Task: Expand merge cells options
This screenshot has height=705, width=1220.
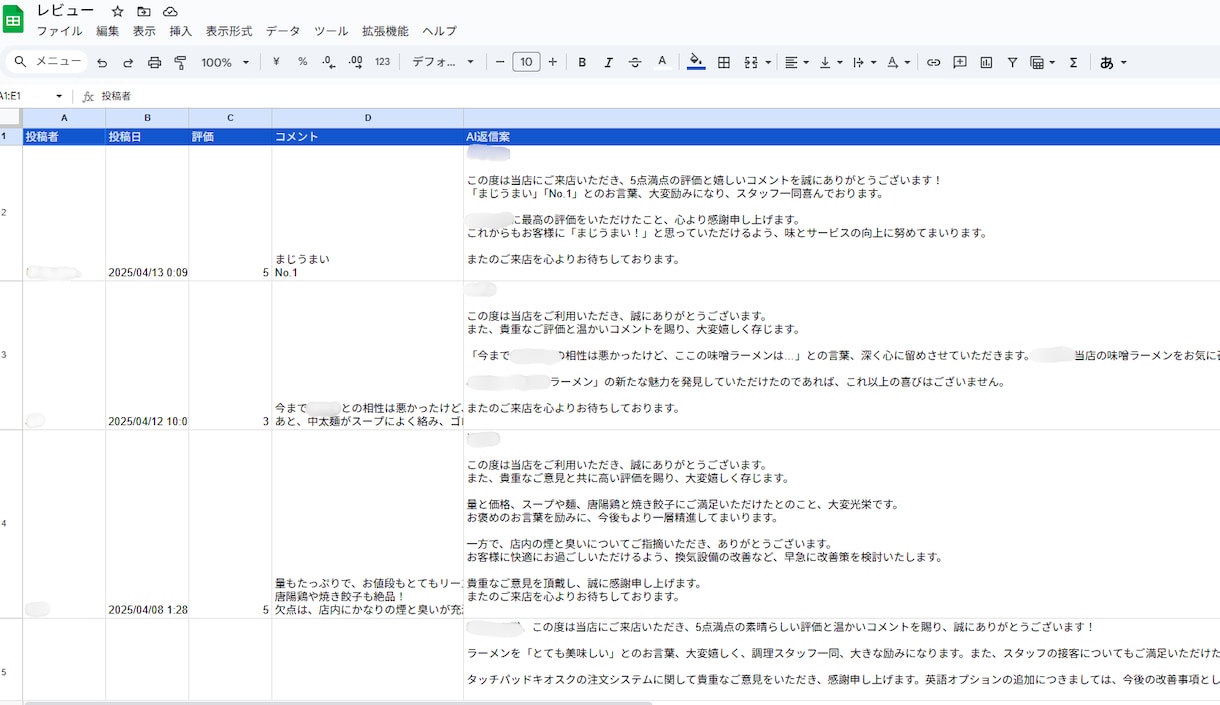Action: tap(768, 62)
